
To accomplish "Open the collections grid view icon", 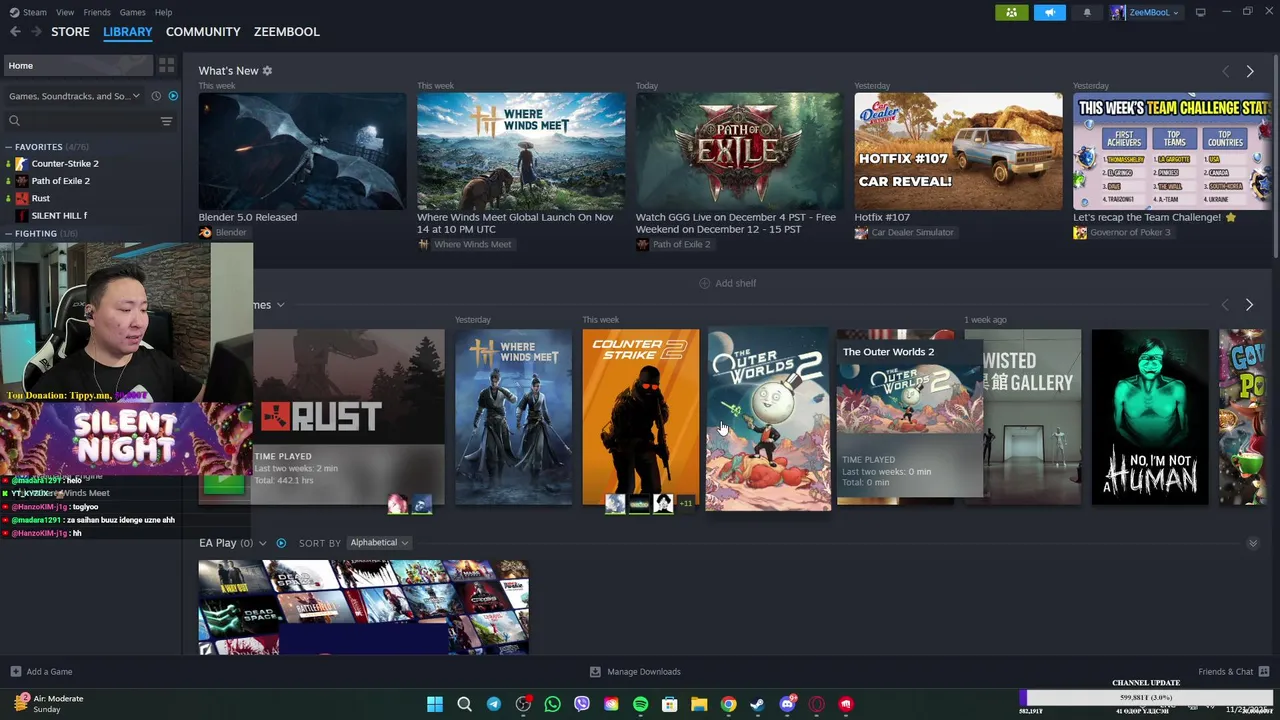I will (167, 65).
